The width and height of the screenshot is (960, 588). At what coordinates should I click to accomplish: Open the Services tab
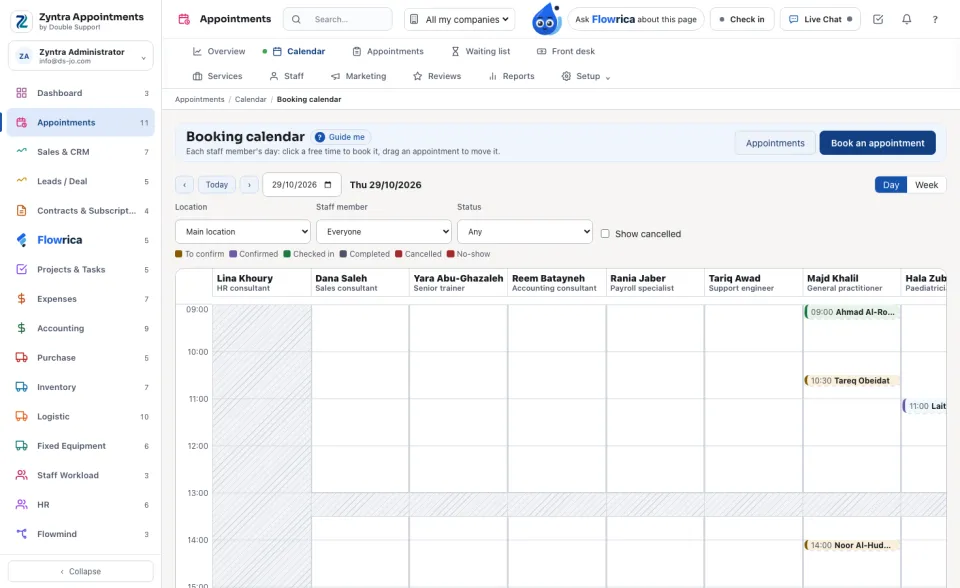pos(217,76)
